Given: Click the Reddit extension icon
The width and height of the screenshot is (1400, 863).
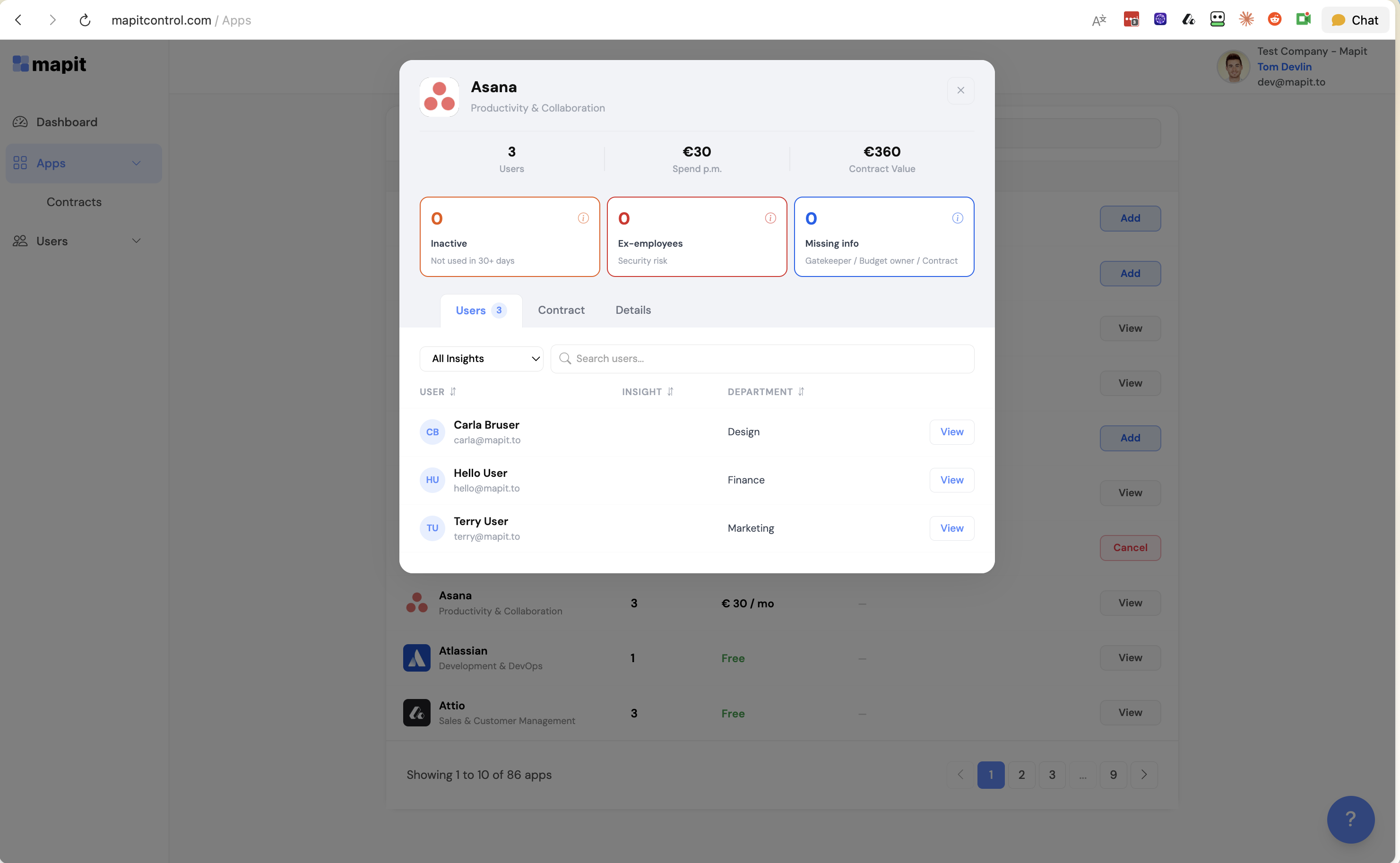Looking at the screenshot, I should 1274,19.
